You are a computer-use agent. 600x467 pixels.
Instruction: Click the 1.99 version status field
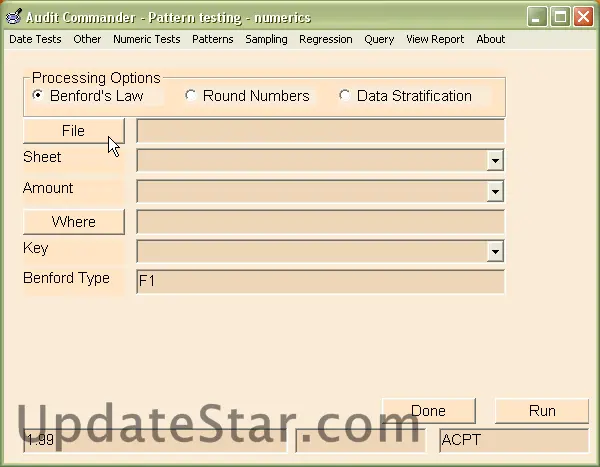point(155,440)
